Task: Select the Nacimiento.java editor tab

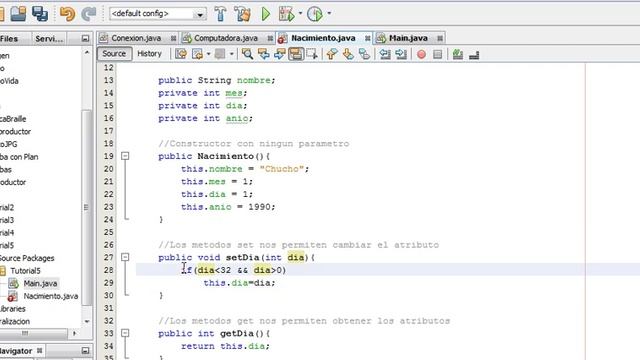Action: pos(323,38)
